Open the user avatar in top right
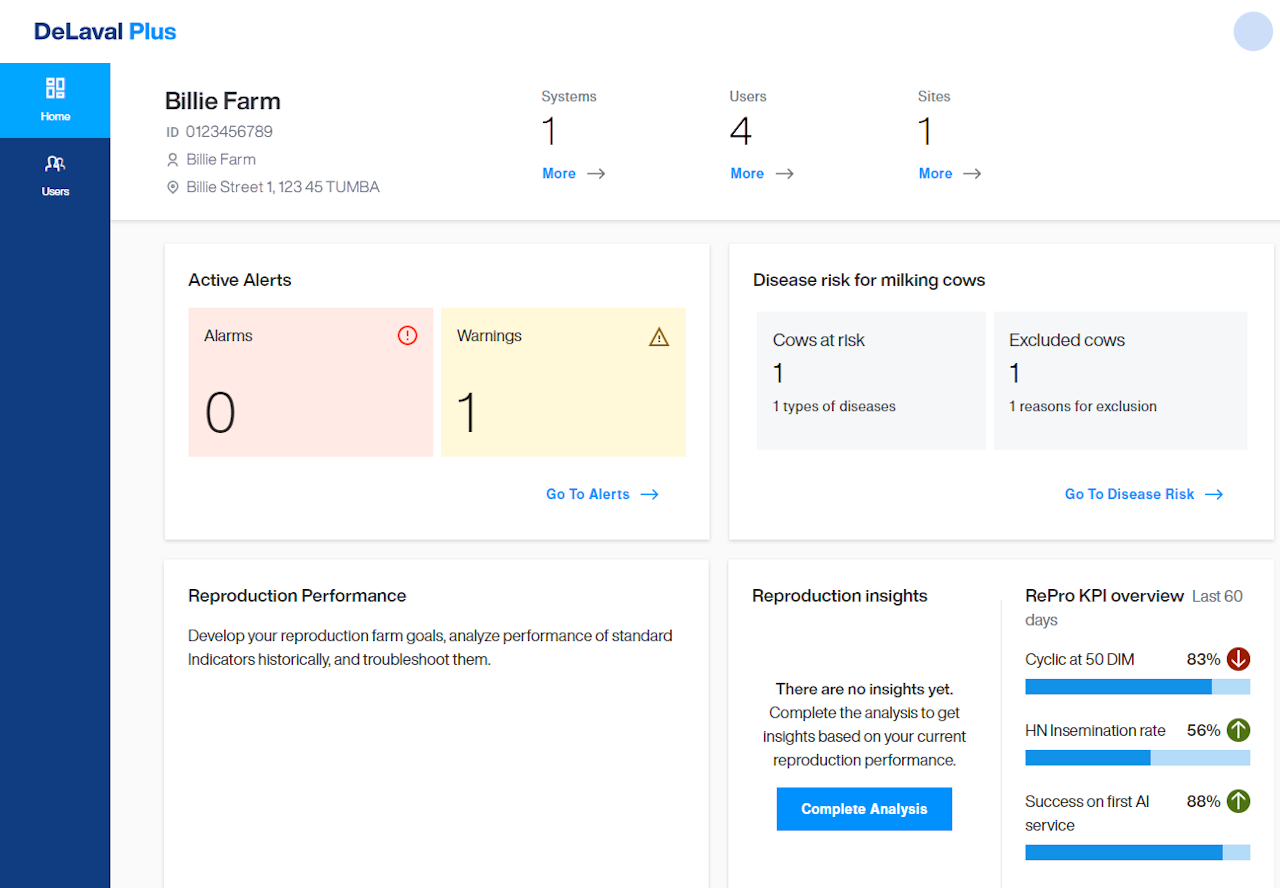Image resolution: width=1280 pixels, height=888 pixels. [x=1252, y=31]
